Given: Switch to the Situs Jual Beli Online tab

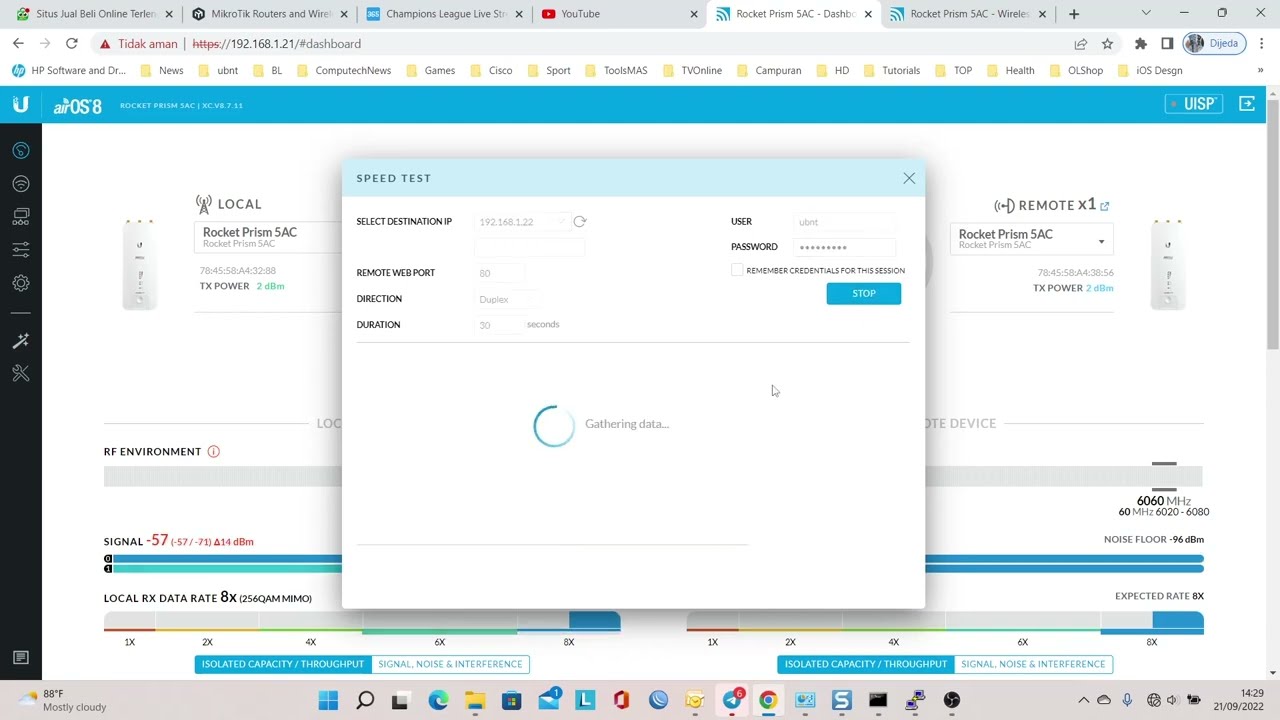Looking at the screenshot, I should pos(94,14).
